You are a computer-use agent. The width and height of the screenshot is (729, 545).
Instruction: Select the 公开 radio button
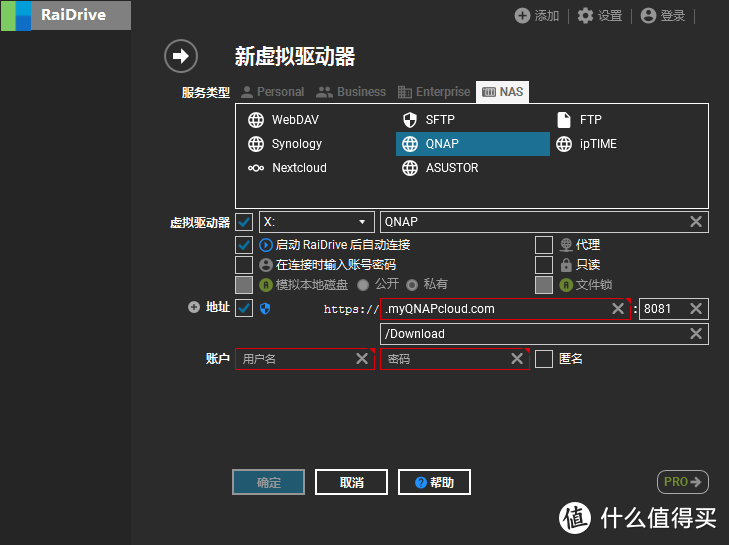(x=363, y=285)
